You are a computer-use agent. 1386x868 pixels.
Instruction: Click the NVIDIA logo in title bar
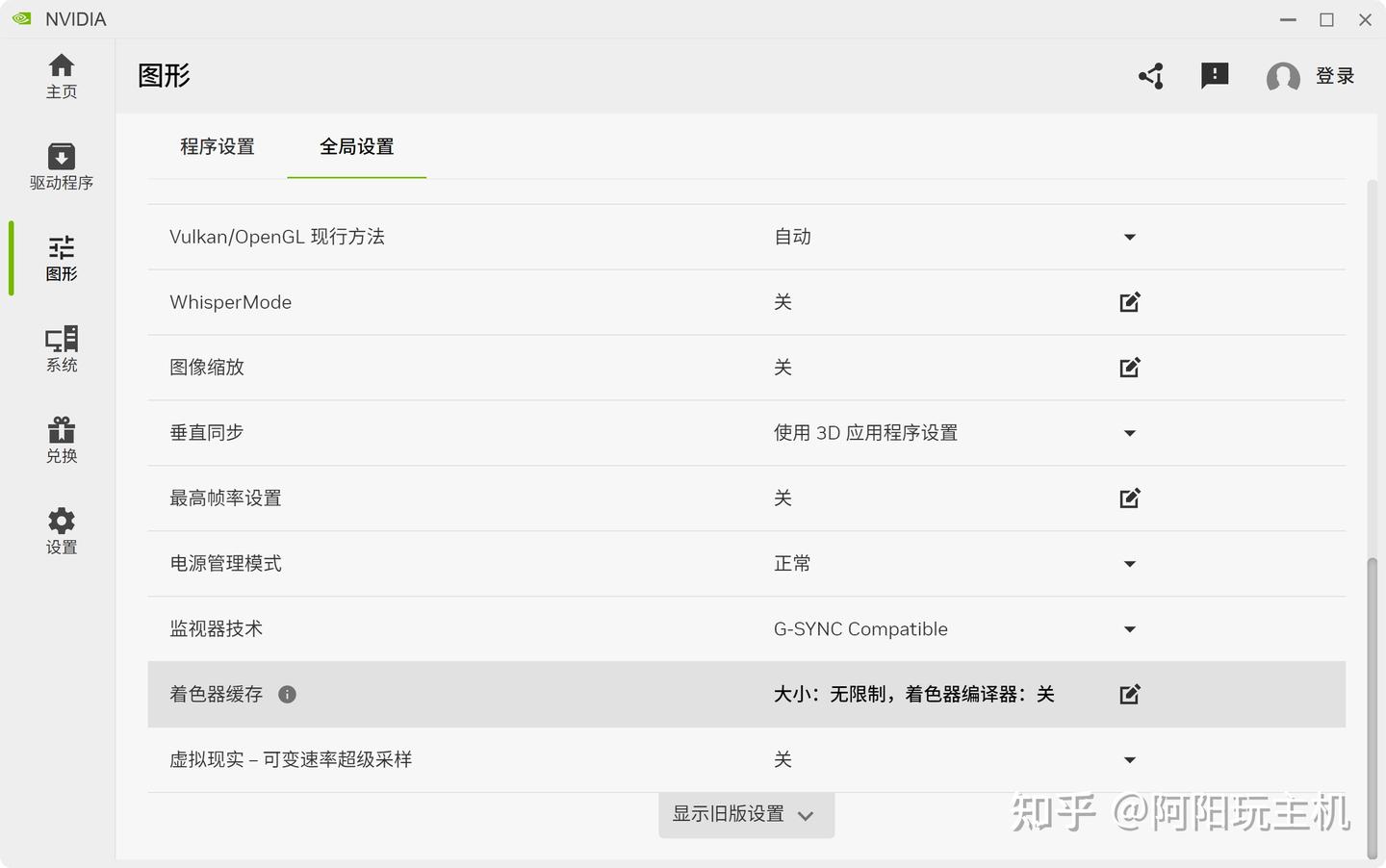(21, 19)
